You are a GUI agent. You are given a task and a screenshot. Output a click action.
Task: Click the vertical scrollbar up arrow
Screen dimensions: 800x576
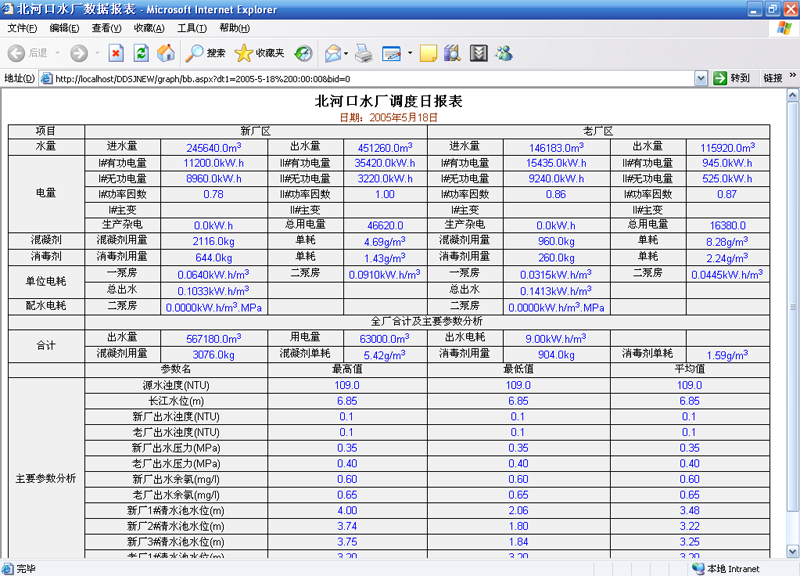792,95
